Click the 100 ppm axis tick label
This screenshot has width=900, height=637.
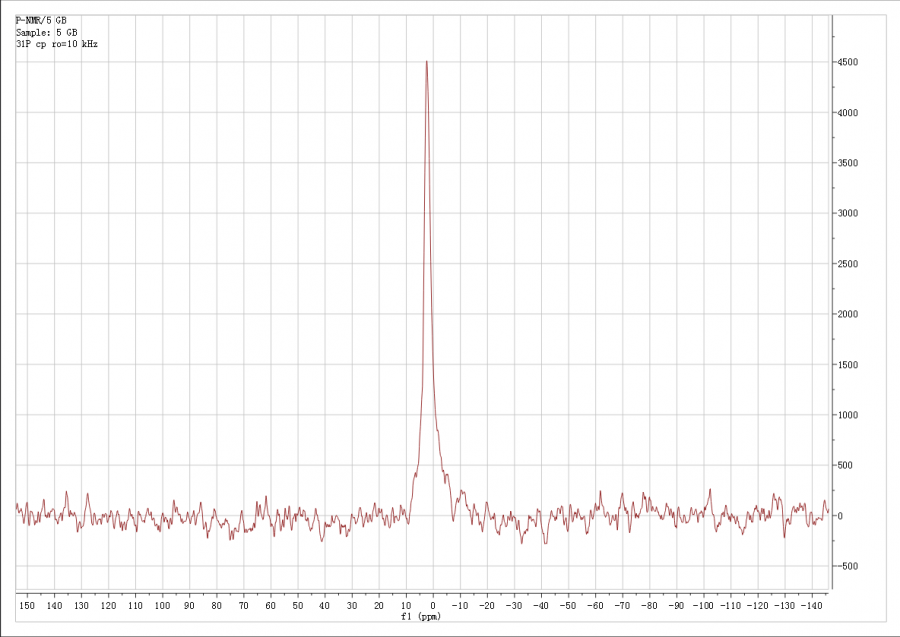click(x=162, y=605)
